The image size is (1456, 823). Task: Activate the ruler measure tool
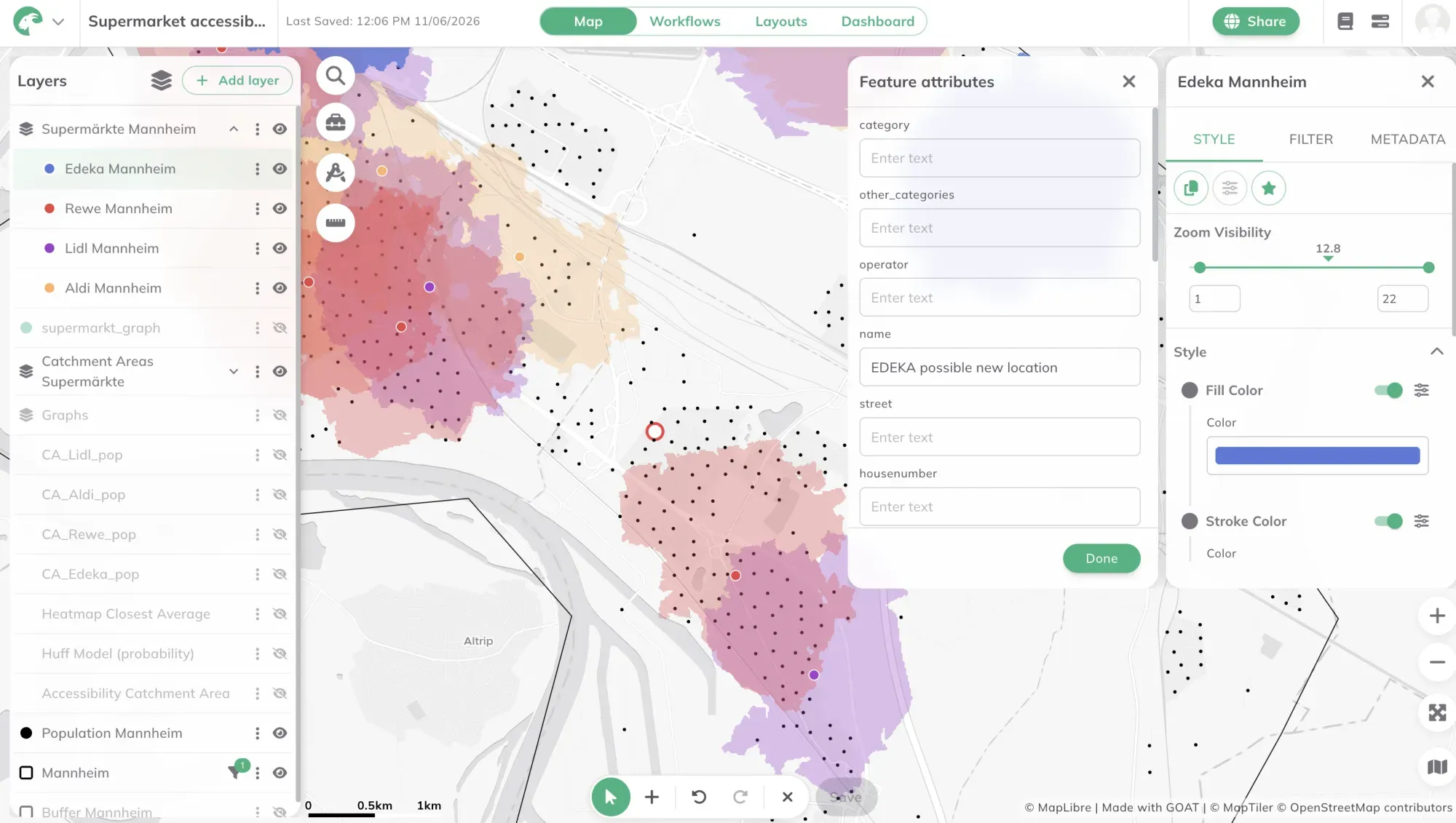tap(336, 222)
